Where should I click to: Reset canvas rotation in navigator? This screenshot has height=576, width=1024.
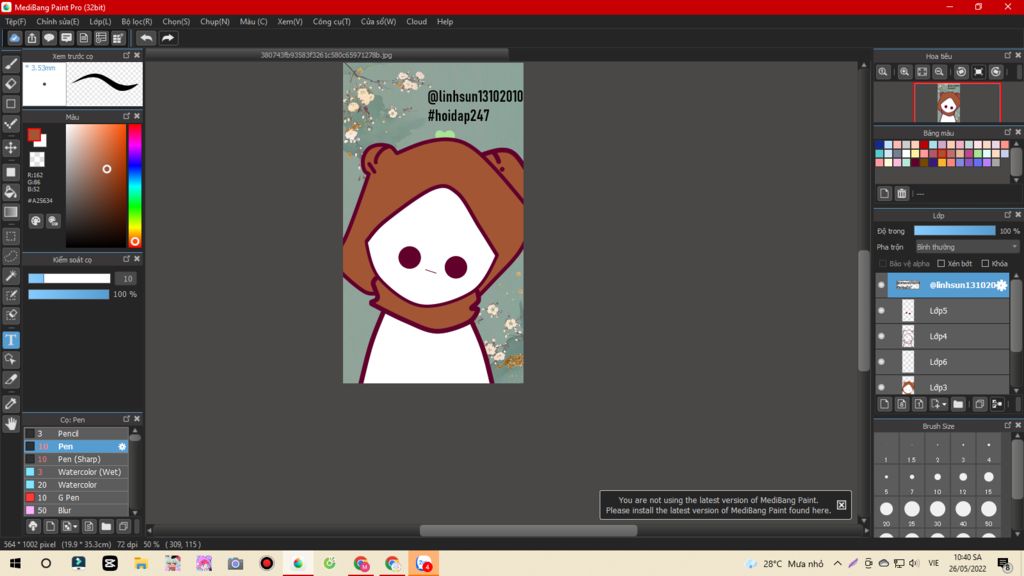pos(978,72)
